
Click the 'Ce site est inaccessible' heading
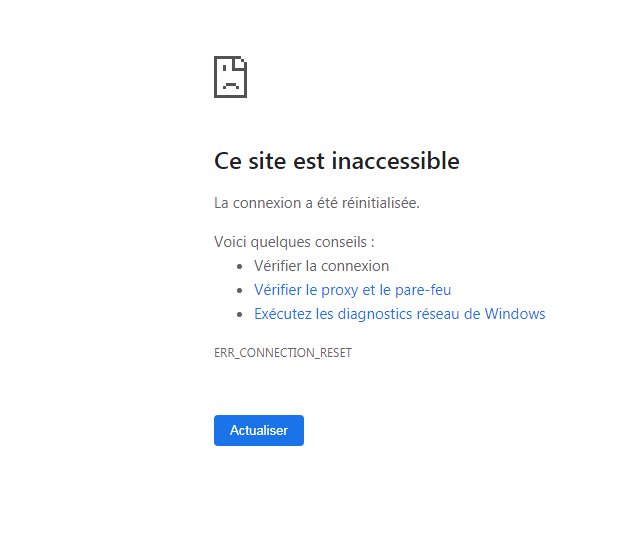337,161
